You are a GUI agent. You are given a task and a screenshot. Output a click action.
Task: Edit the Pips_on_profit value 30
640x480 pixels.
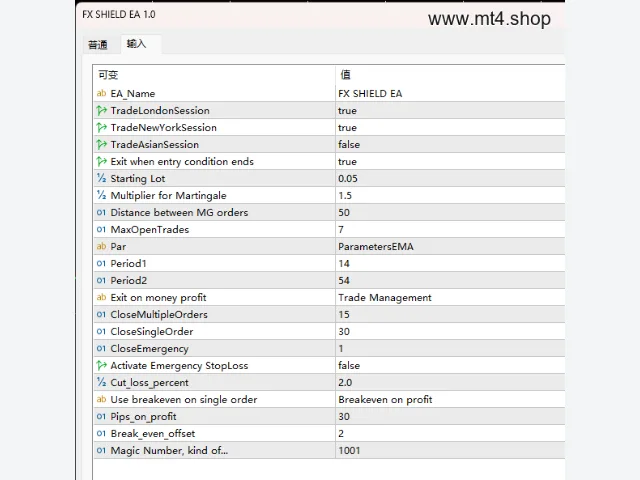tap(450, 416)
